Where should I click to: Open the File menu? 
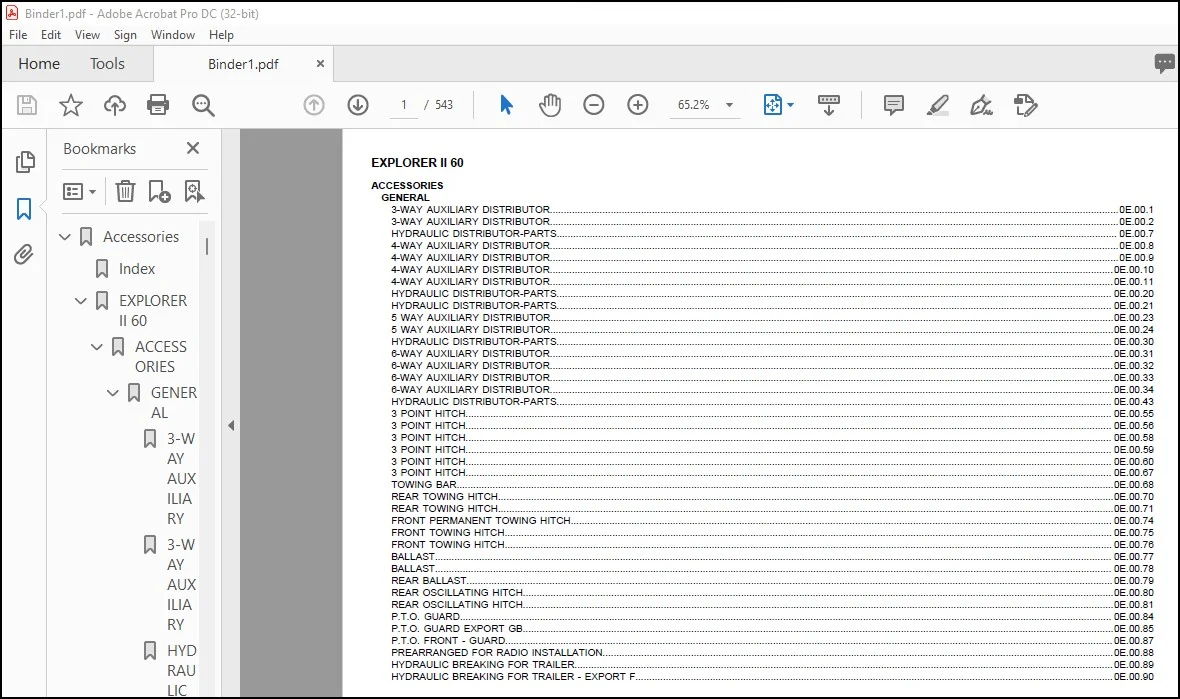18,35
